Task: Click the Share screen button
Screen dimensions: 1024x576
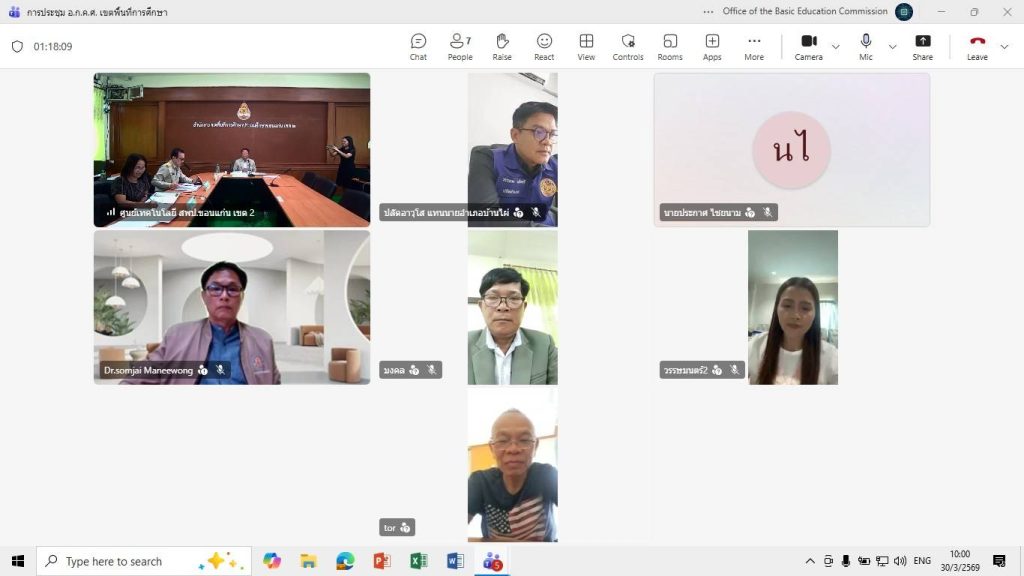Action: coord(922,46)
